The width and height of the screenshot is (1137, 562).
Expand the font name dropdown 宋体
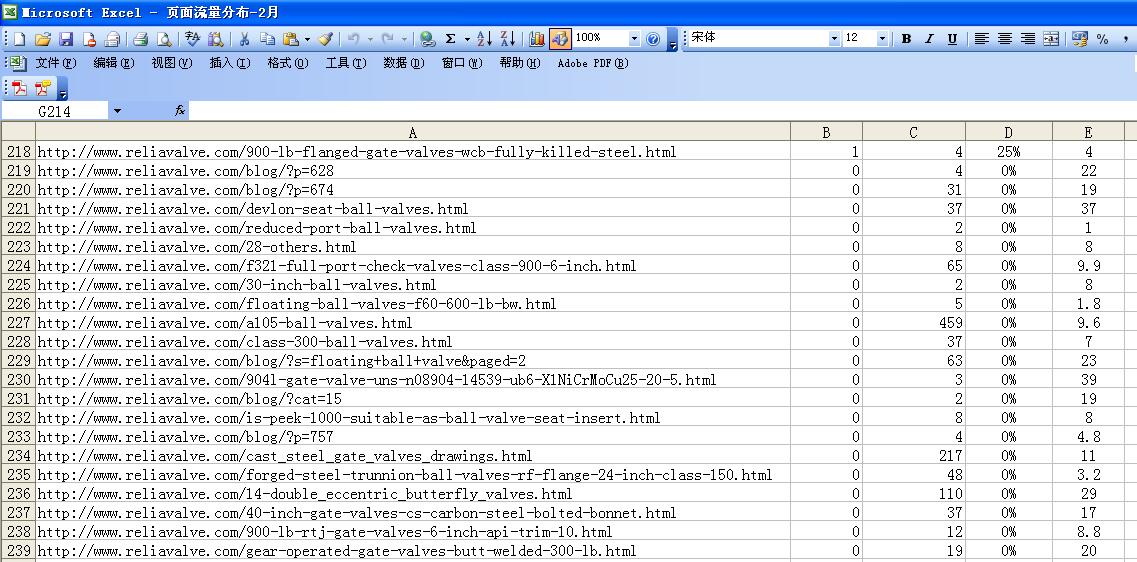(834, 39)
